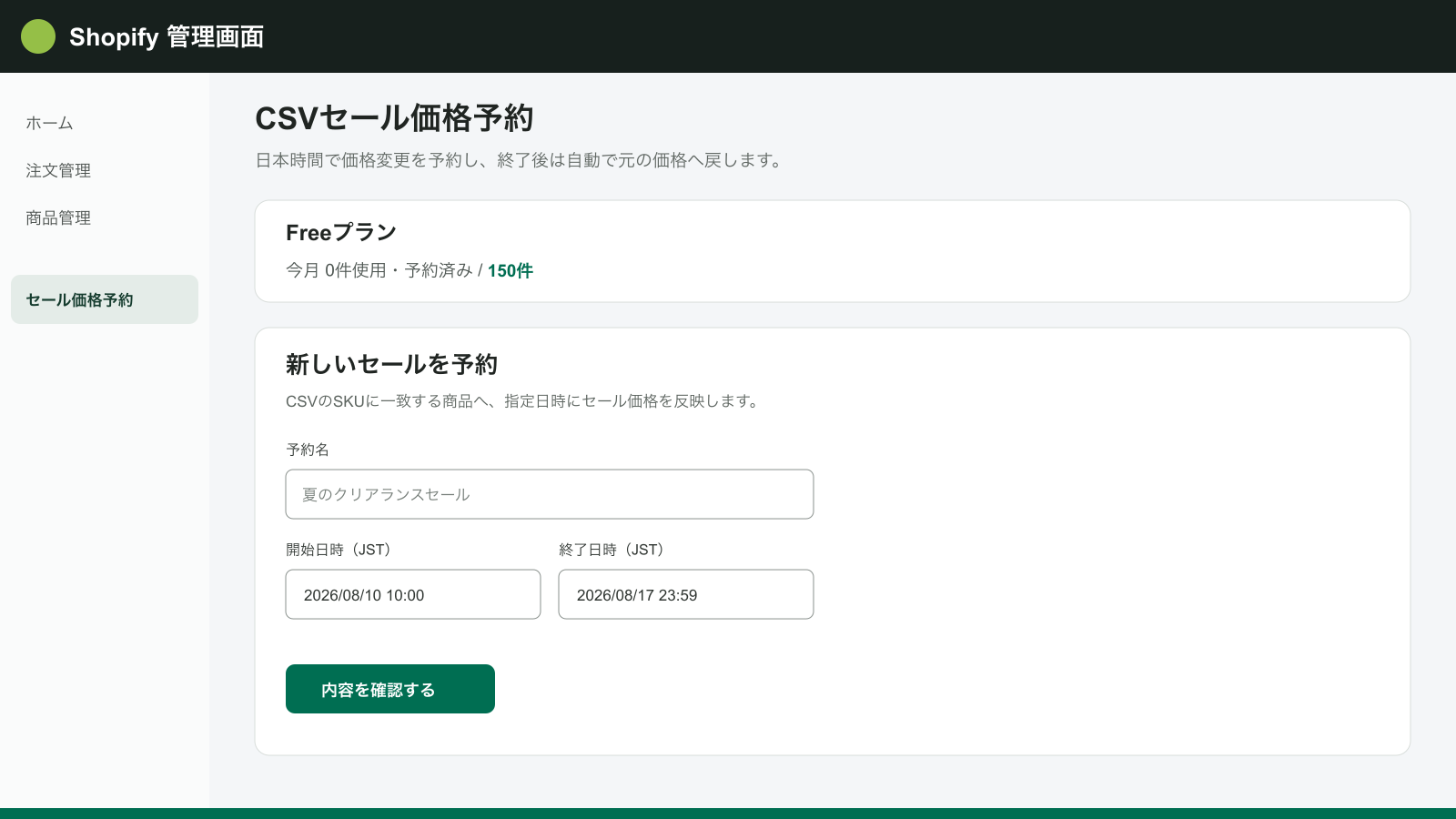Click the 内容を確認する button

click(x=390, y=689)
